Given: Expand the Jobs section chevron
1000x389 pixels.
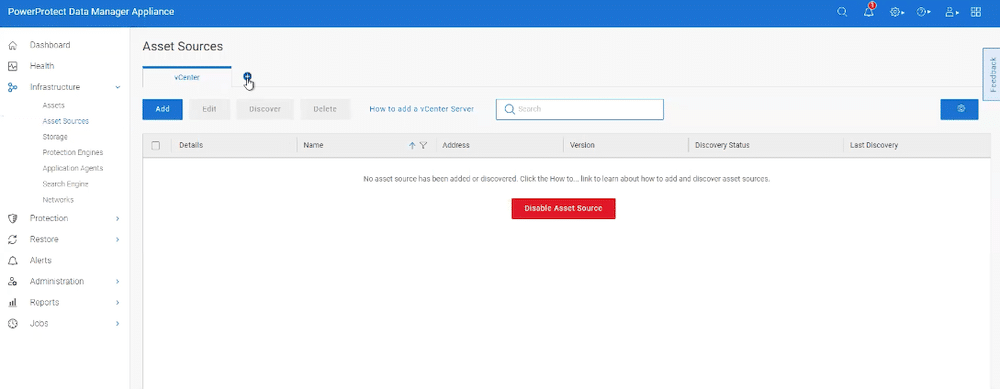Looking at the screenshot, I should 117,324.
